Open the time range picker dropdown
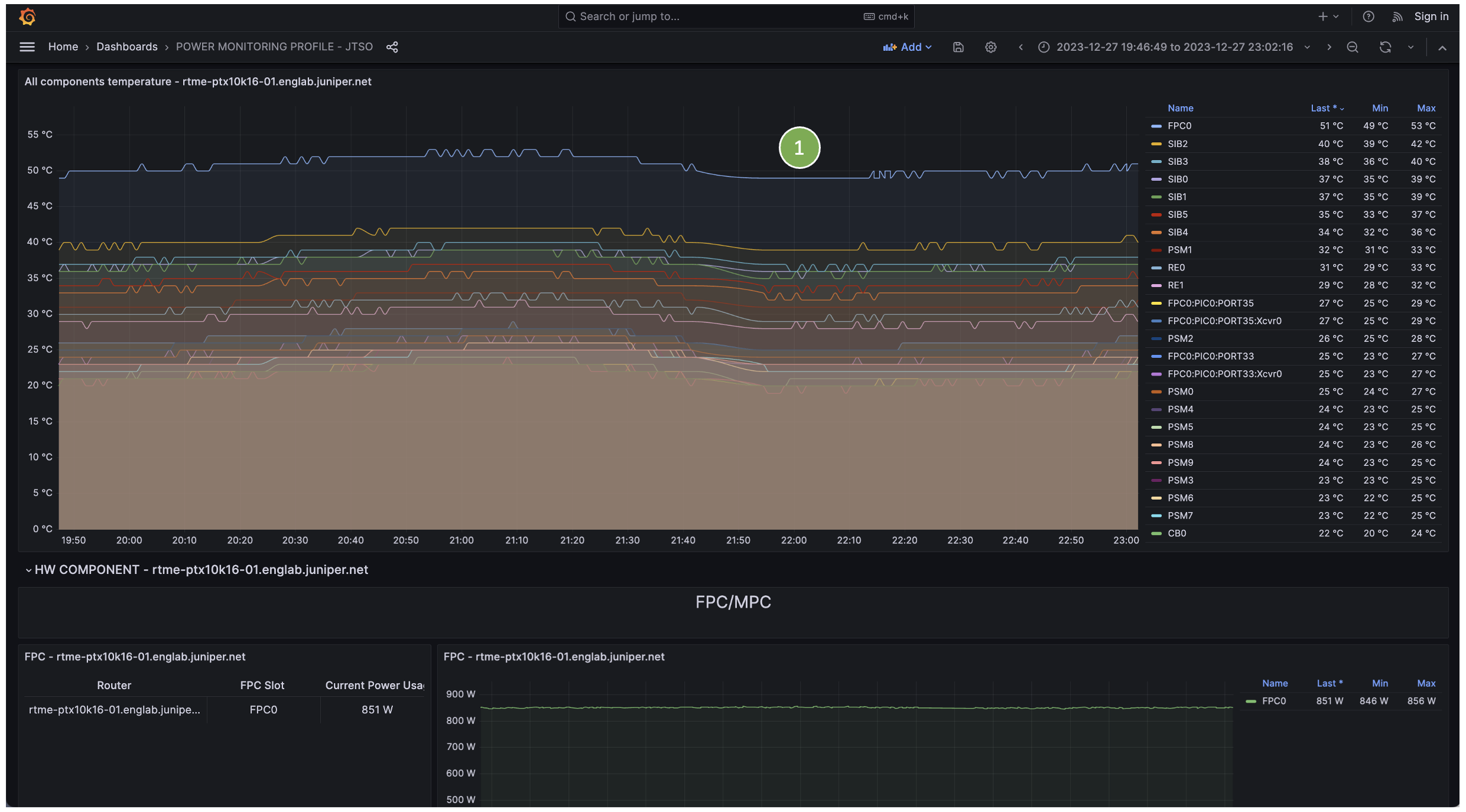This screenshot has height=812, width=1466. (1174, 47)
